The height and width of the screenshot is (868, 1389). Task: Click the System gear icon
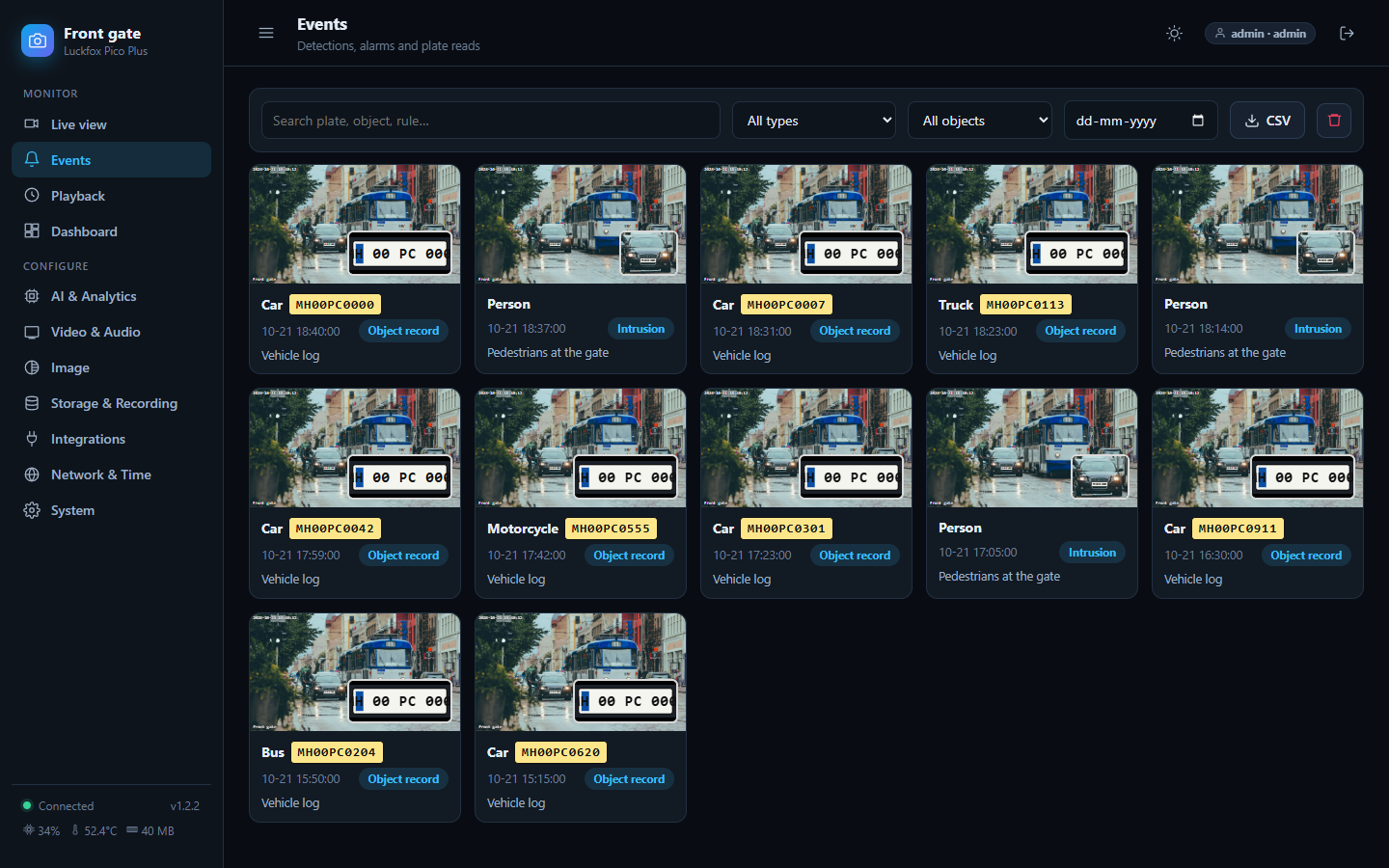32,510
